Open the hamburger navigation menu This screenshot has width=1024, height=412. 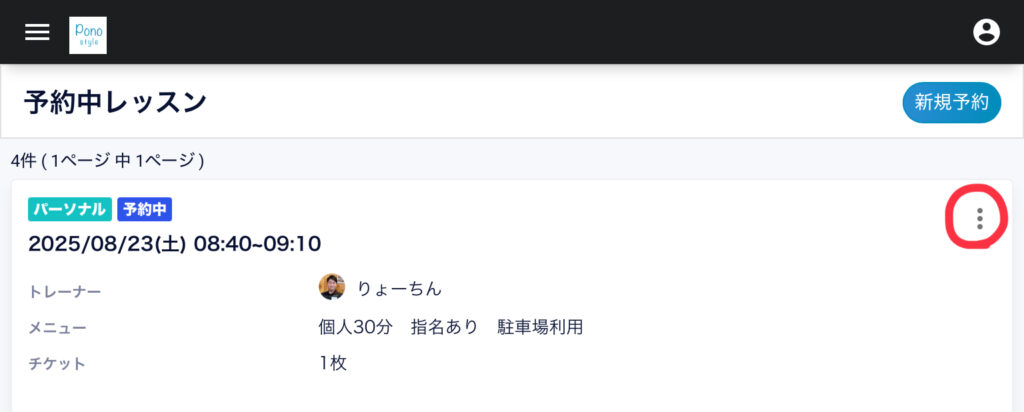click(x=37, y=32)
